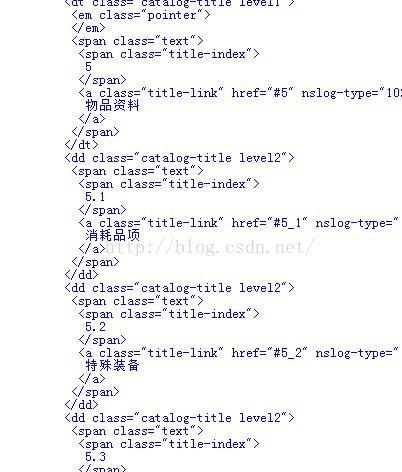Click the second closing dd tag
402x472 pixels.
point(82,405)
